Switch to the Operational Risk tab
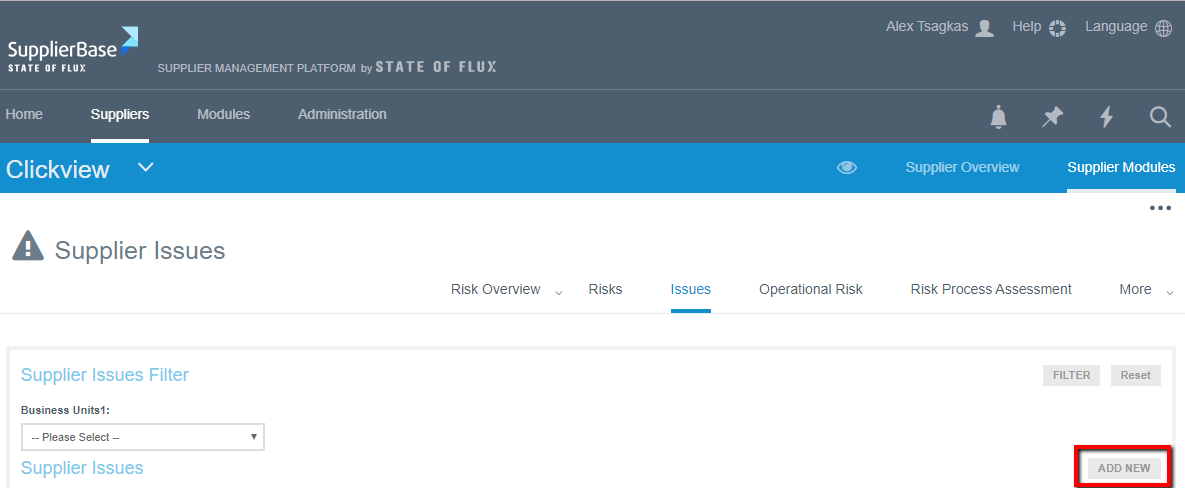 [x=810, y=290]
